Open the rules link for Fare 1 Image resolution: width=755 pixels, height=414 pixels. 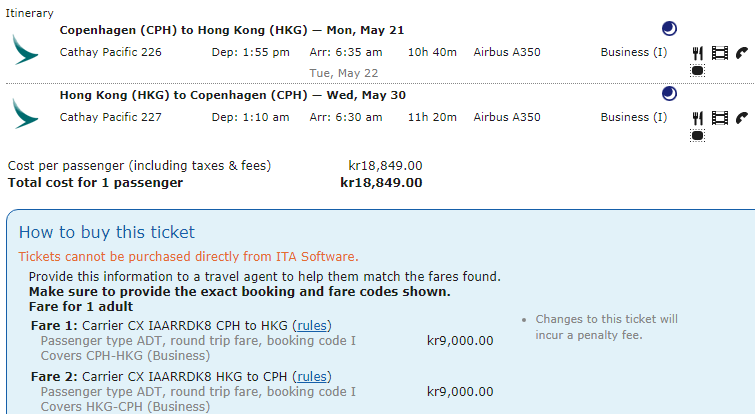pyautogui.click(x=313, y=324)
